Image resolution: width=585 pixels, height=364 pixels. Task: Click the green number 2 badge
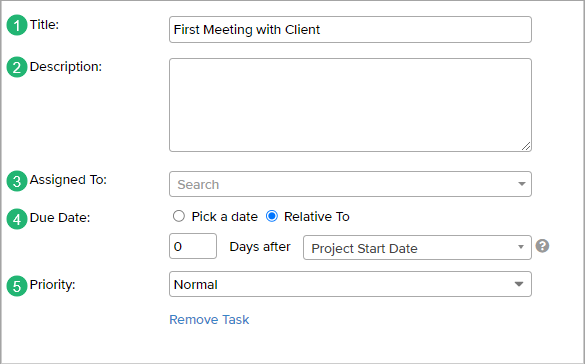pyautogui.click(x=17, y=68)
